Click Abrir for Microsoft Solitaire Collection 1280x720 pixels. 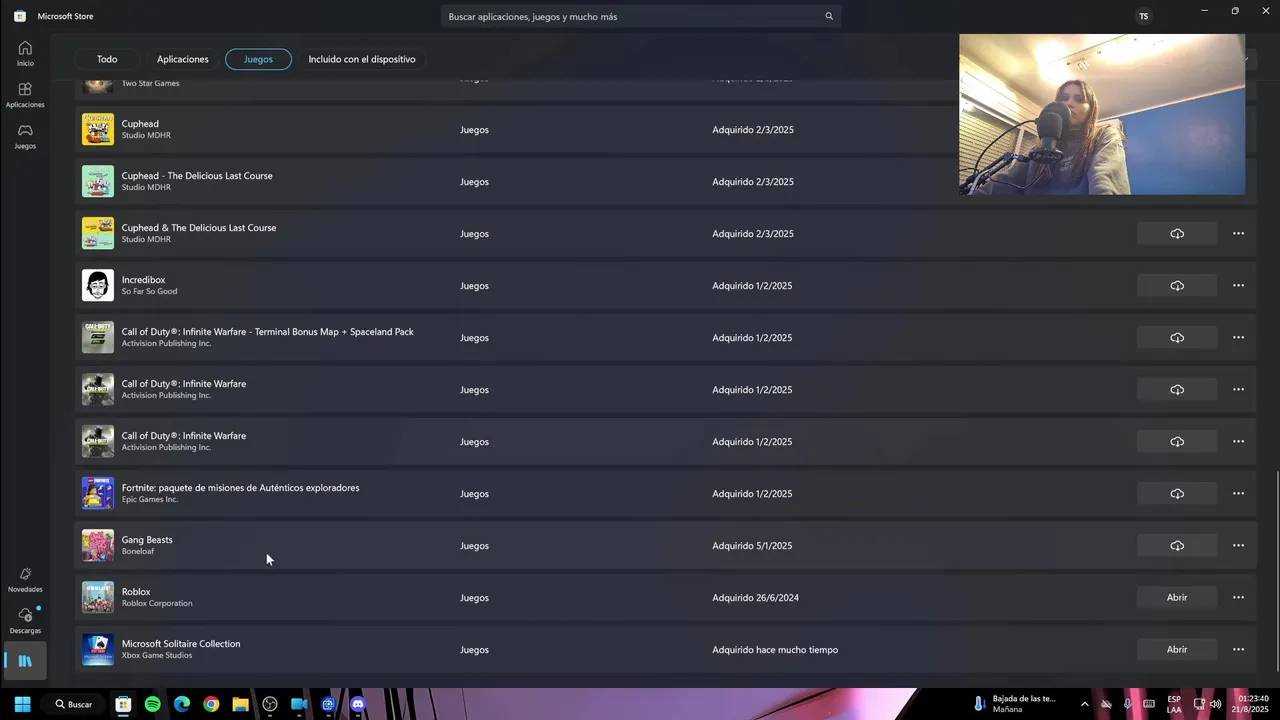pos(1177,650)
